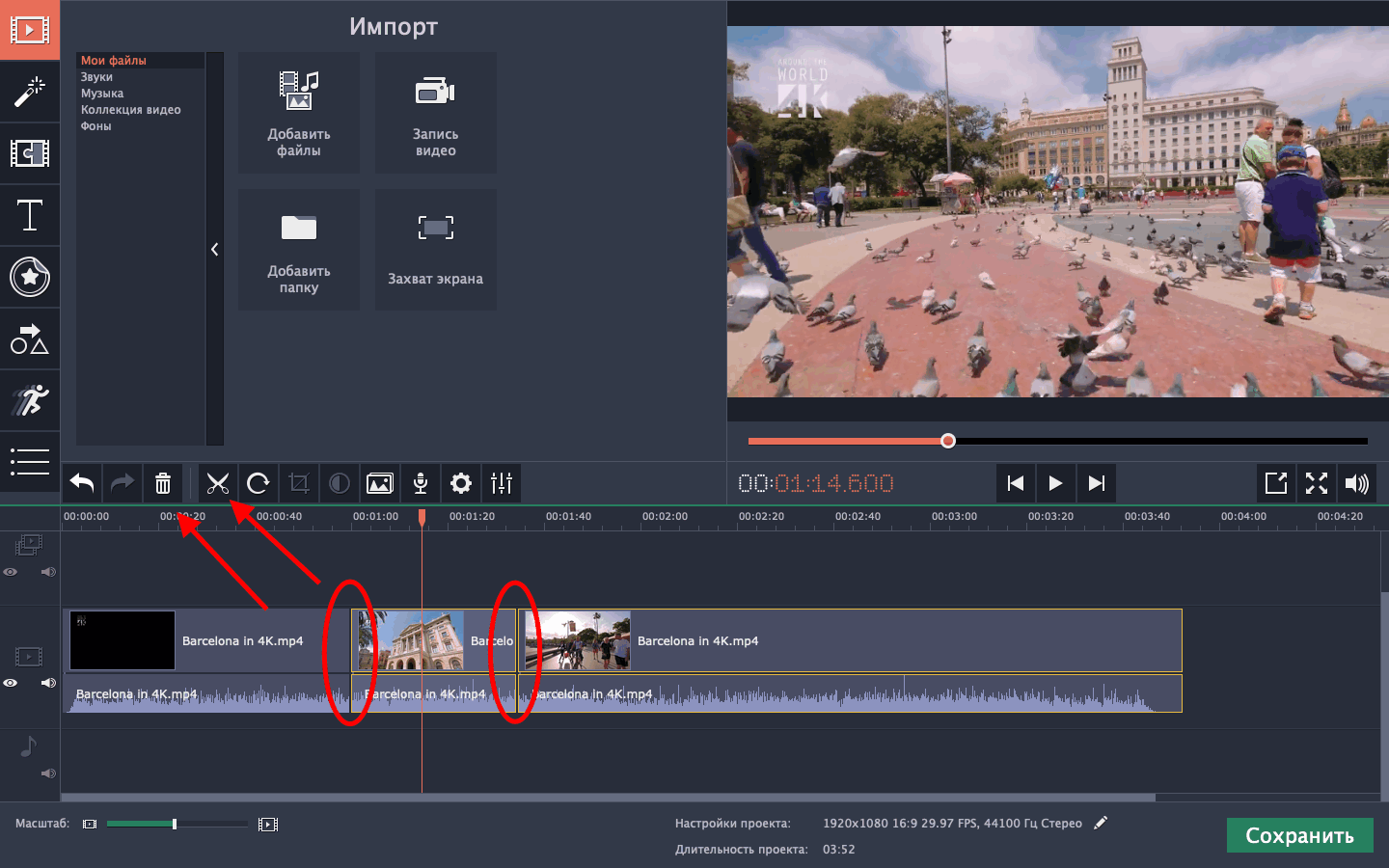Select Музыка in the import list
The image size is (1389, 868).
[x=102, y=94]
